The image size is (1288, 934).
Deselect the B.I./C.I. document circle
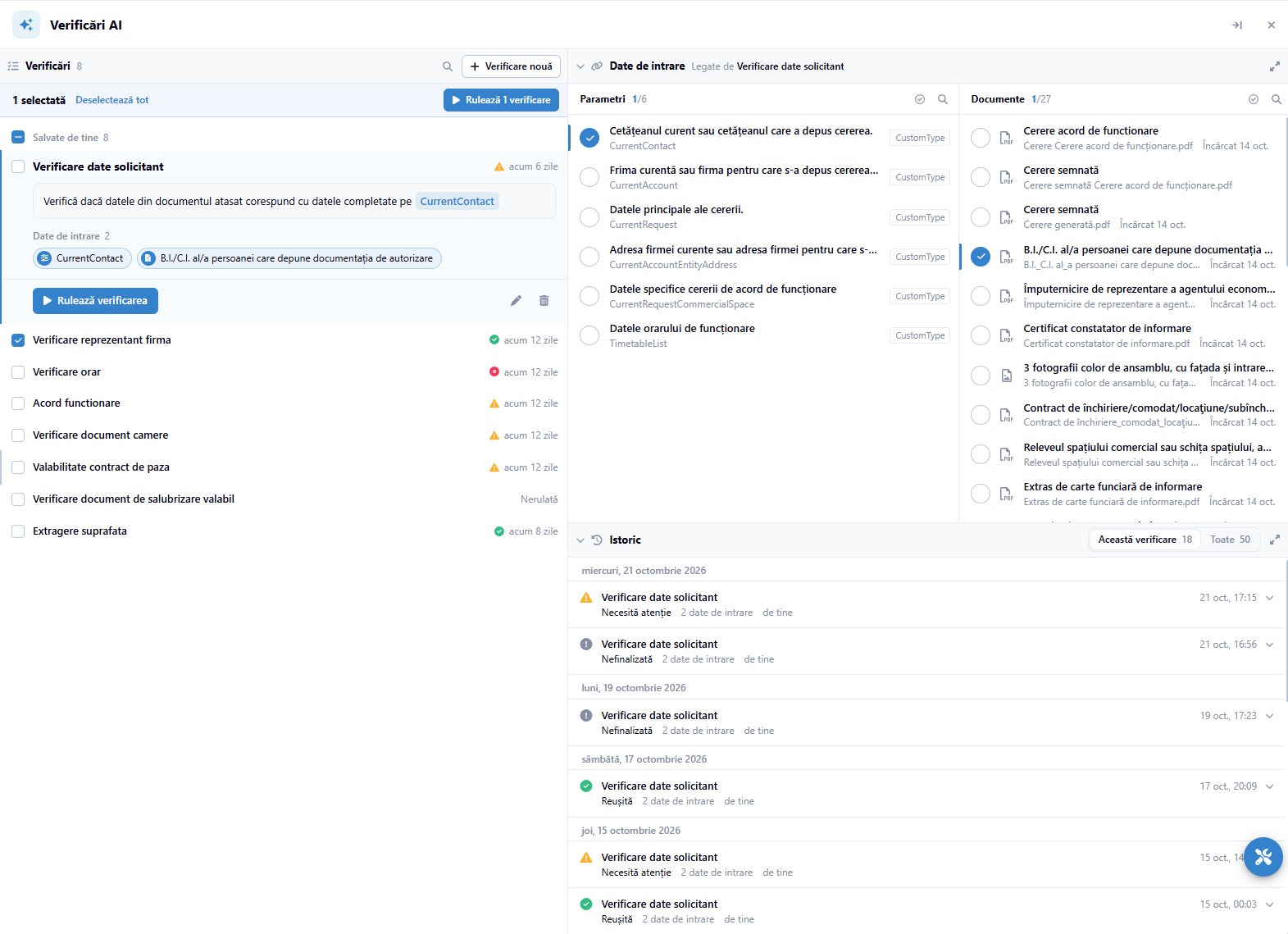981,257
